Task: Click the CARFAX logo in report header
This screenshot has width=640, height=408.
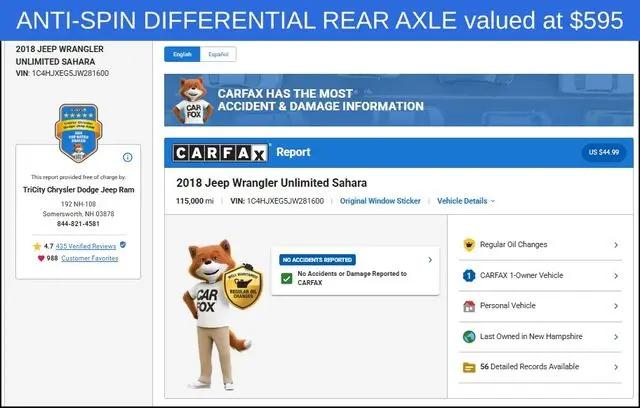Action: (220, 153)
